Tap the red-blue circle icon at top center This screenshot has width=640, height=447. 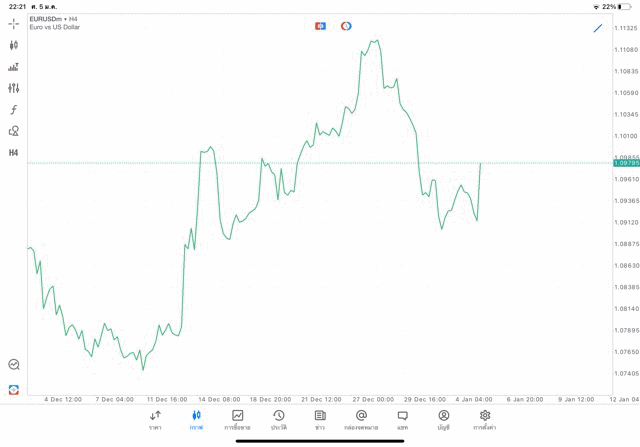point(346,26)
